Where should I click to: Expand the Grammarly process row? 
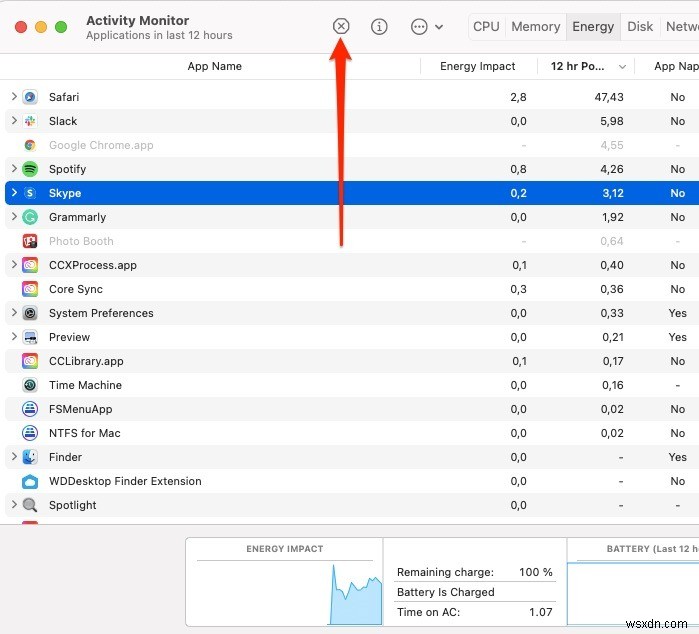coord(14,217)
